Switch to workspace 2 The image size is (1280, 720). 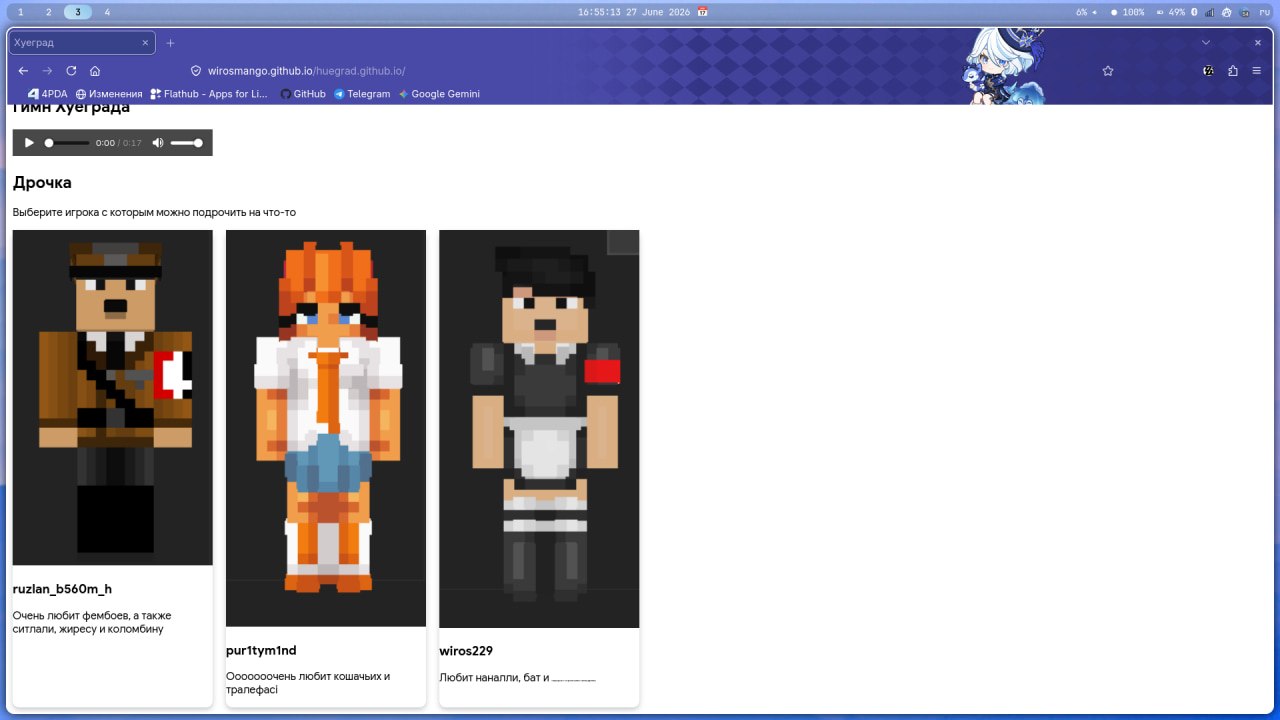click(48, 12)
